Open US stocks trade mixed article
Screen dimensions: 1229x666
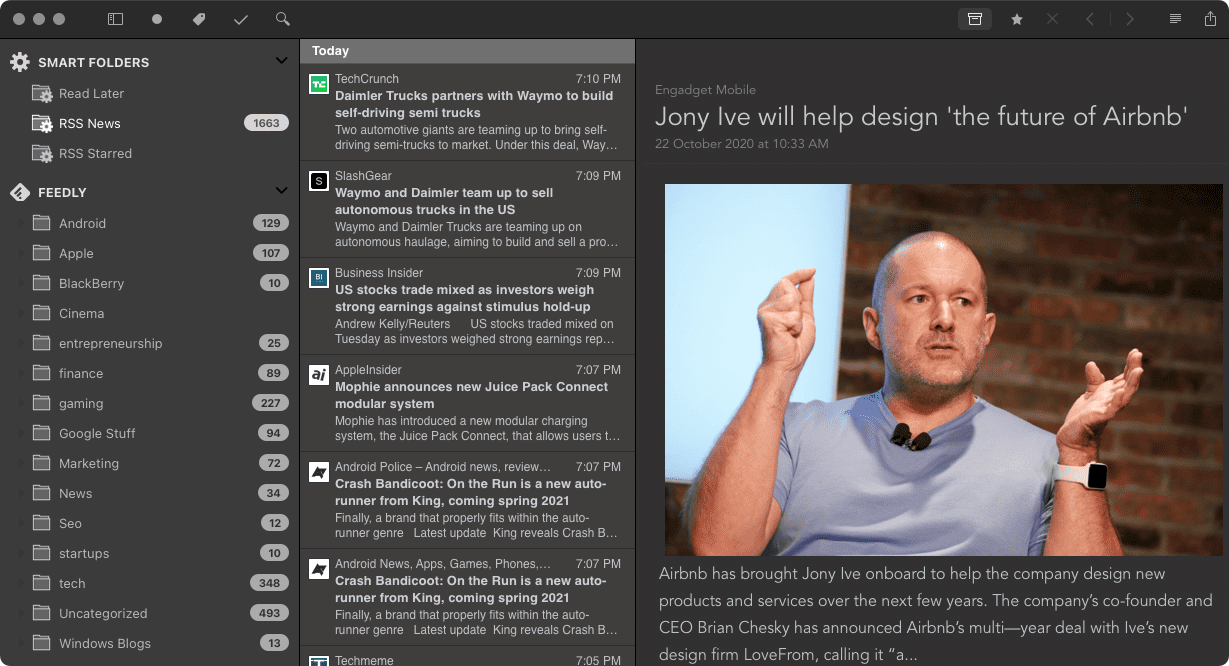click(x=467, y=306)
